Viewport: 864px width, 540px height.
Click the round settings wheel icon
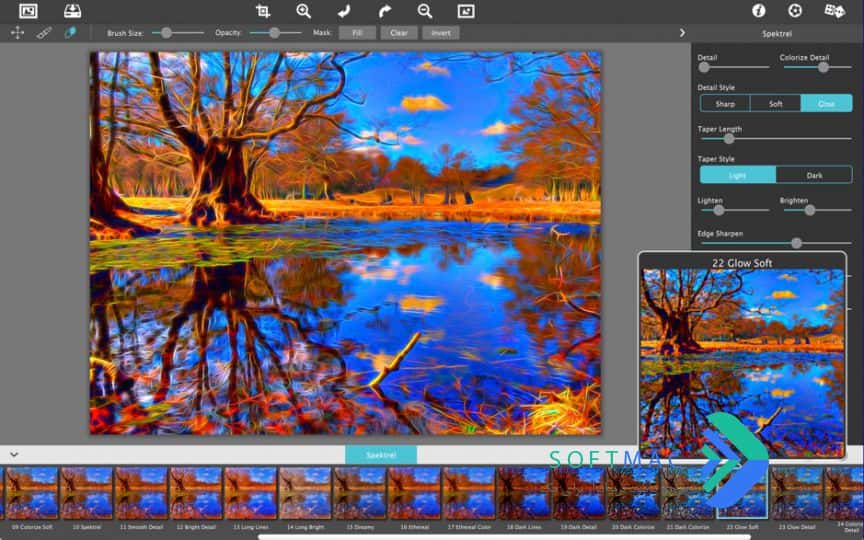point(795,10)
